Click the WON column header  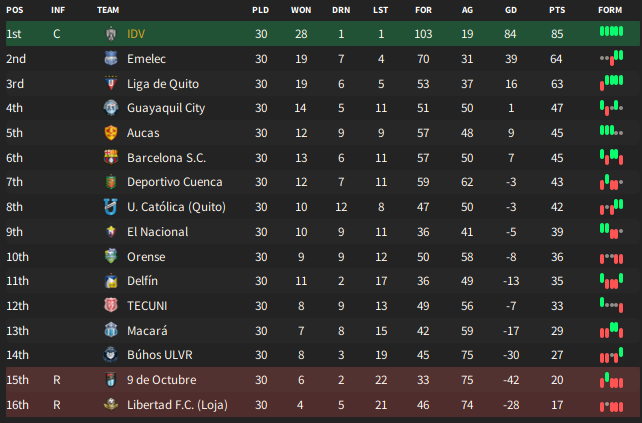tap(301, 10)
